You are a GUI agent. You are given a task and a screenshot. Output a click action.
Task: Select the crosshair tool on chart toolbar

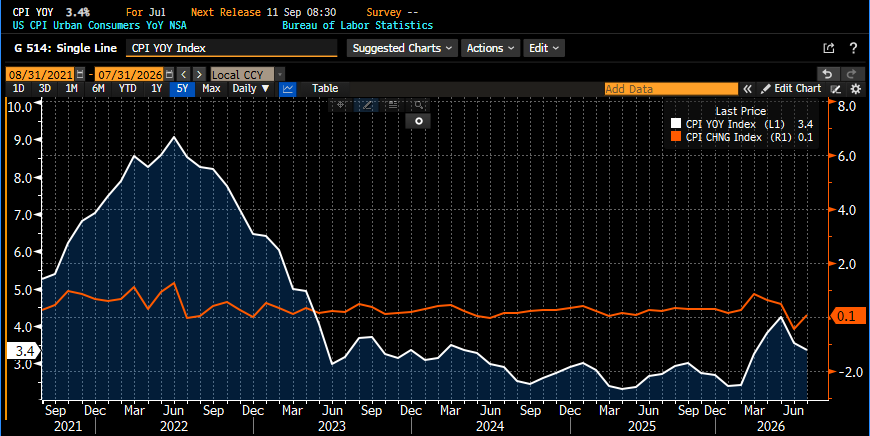click(341, 105)
